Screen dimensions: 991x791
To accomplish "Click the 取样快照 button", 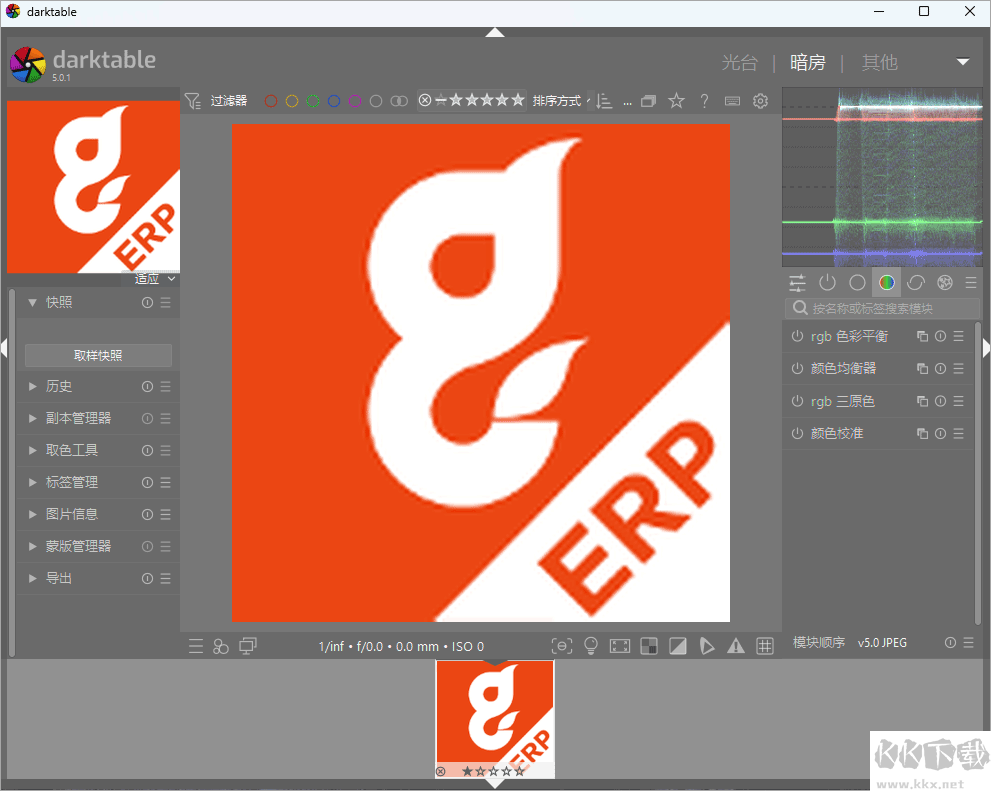I will (x=98, y=355).
